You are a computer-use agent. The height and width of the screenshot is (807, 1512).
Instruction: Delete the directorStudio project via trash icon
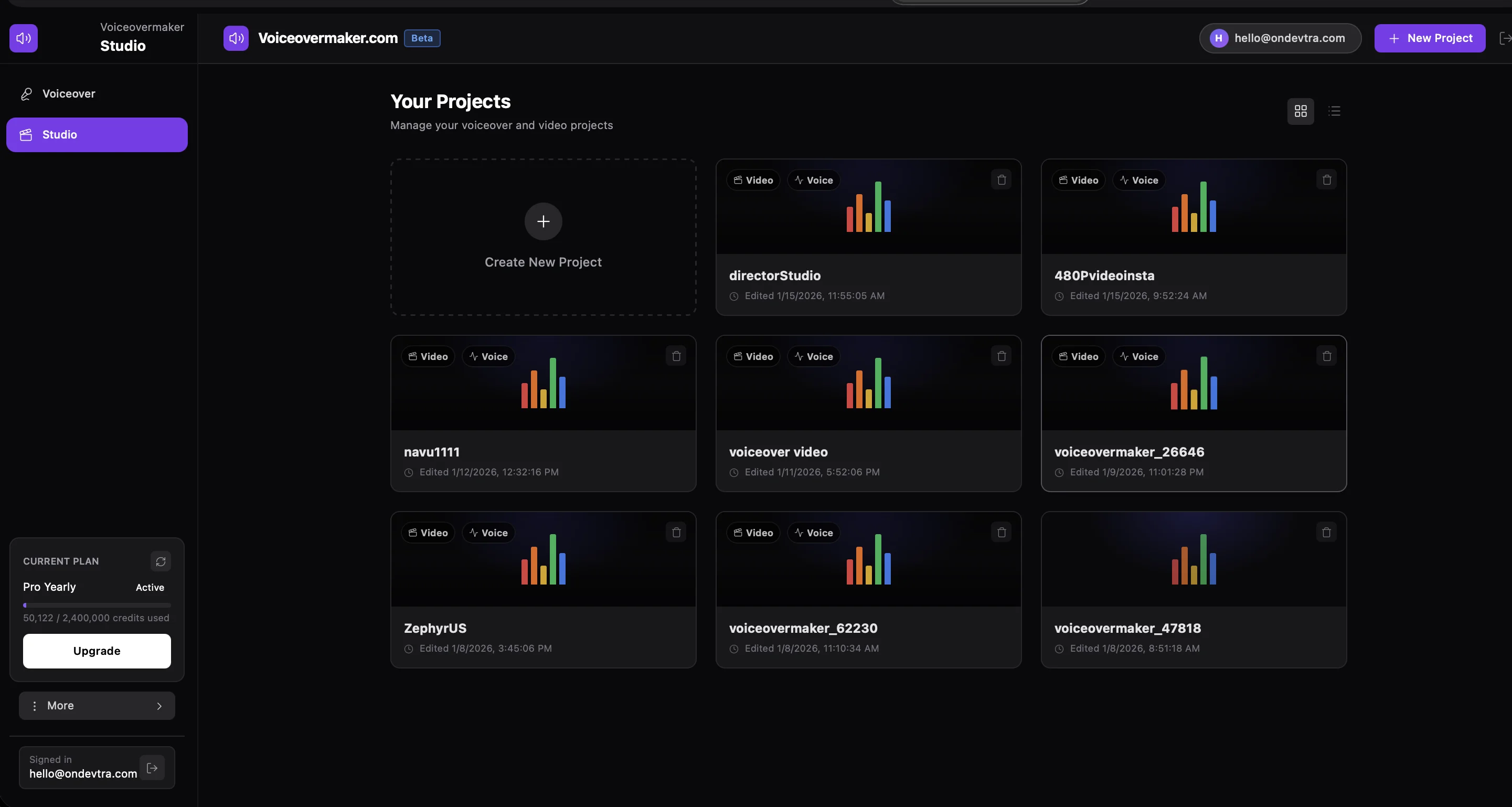coord(1001,179)
